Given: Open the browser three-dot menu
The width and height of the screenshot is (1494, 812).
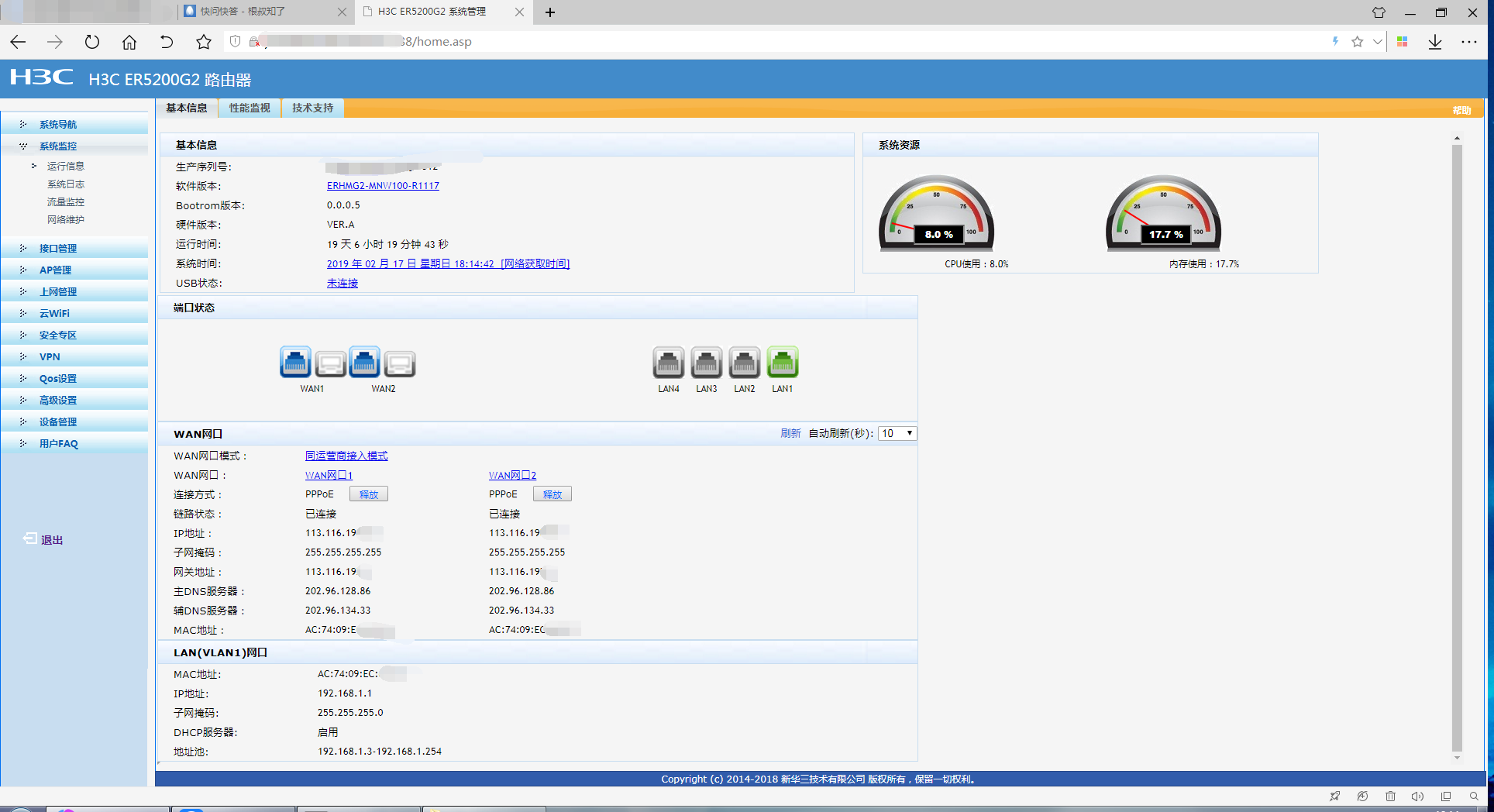Looking at the screenshot, I should pyautogui.click(x=1469, y=42).
